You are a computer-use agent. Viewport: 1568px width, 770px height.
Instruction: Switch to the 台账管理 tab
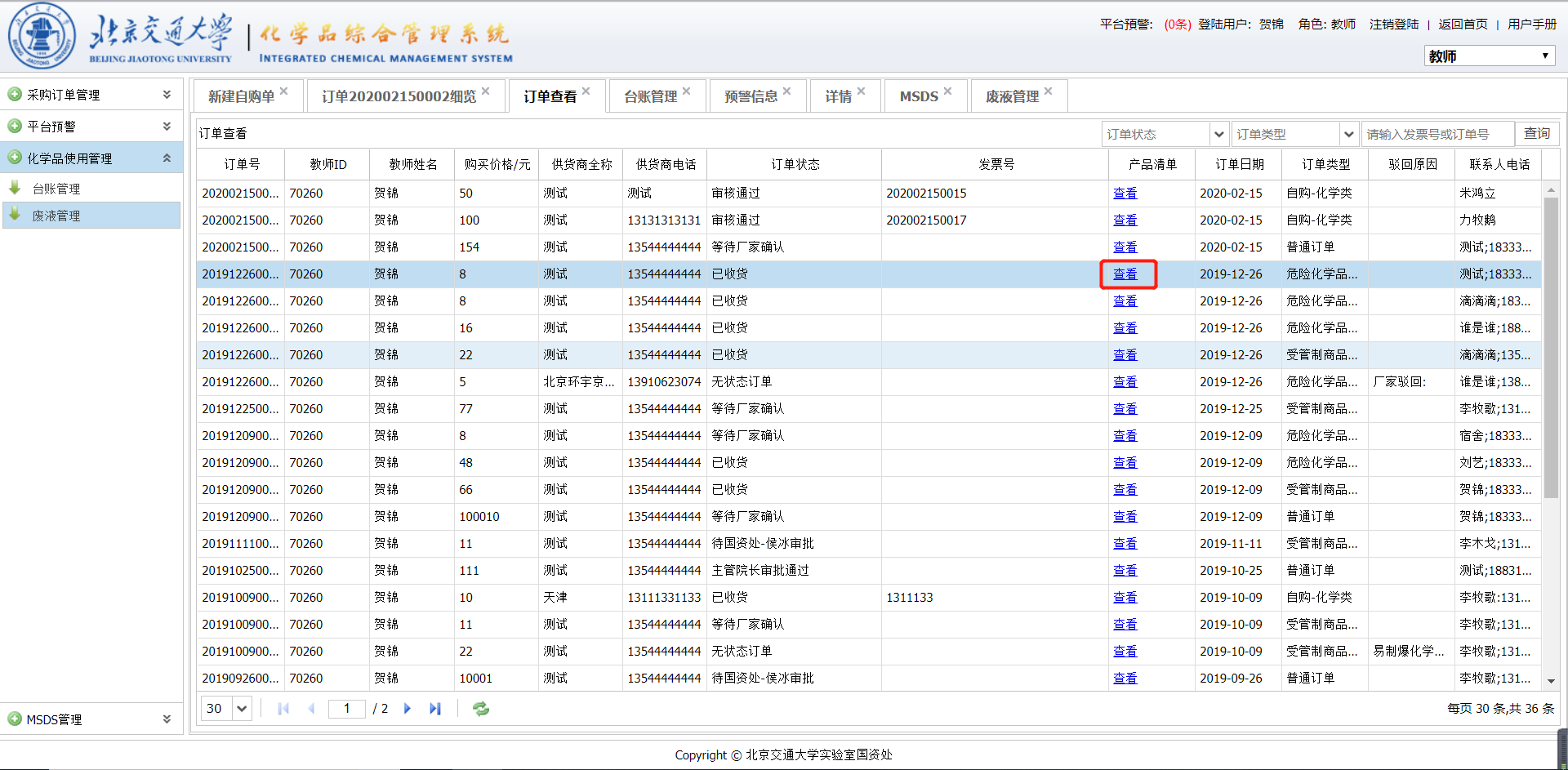click(x=650, y=96)
